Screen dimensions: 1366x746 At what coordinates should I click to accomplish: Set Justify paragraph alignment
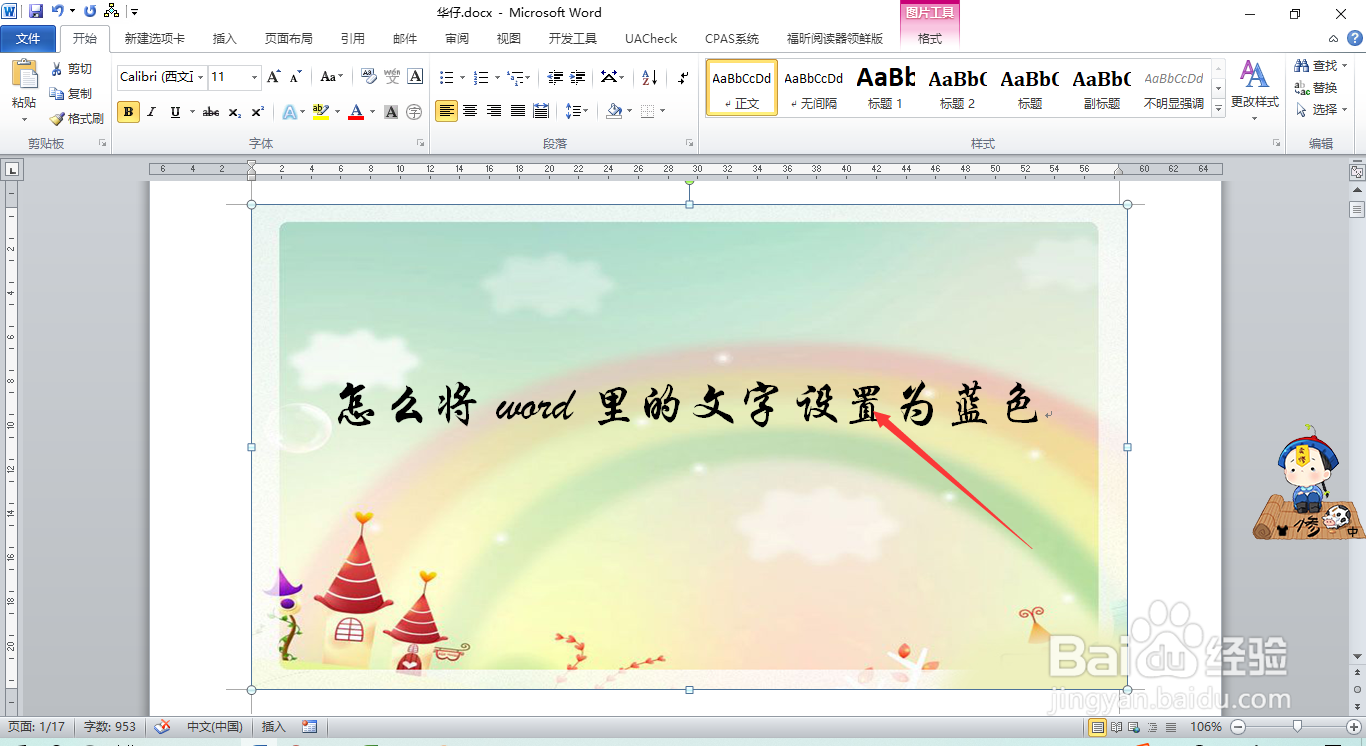click(518, 111)
